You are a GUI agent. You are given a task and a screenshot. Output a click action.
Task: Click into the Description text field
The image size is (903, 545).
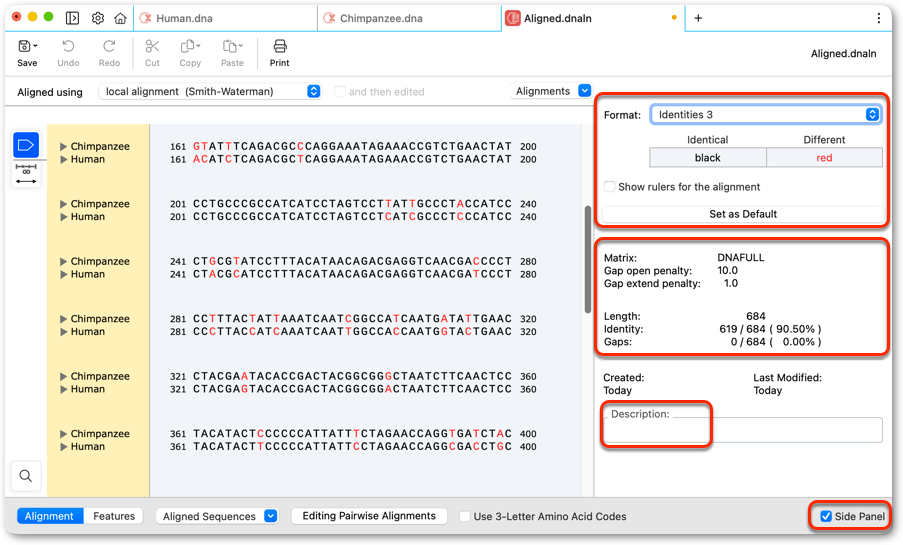point(743,430)
